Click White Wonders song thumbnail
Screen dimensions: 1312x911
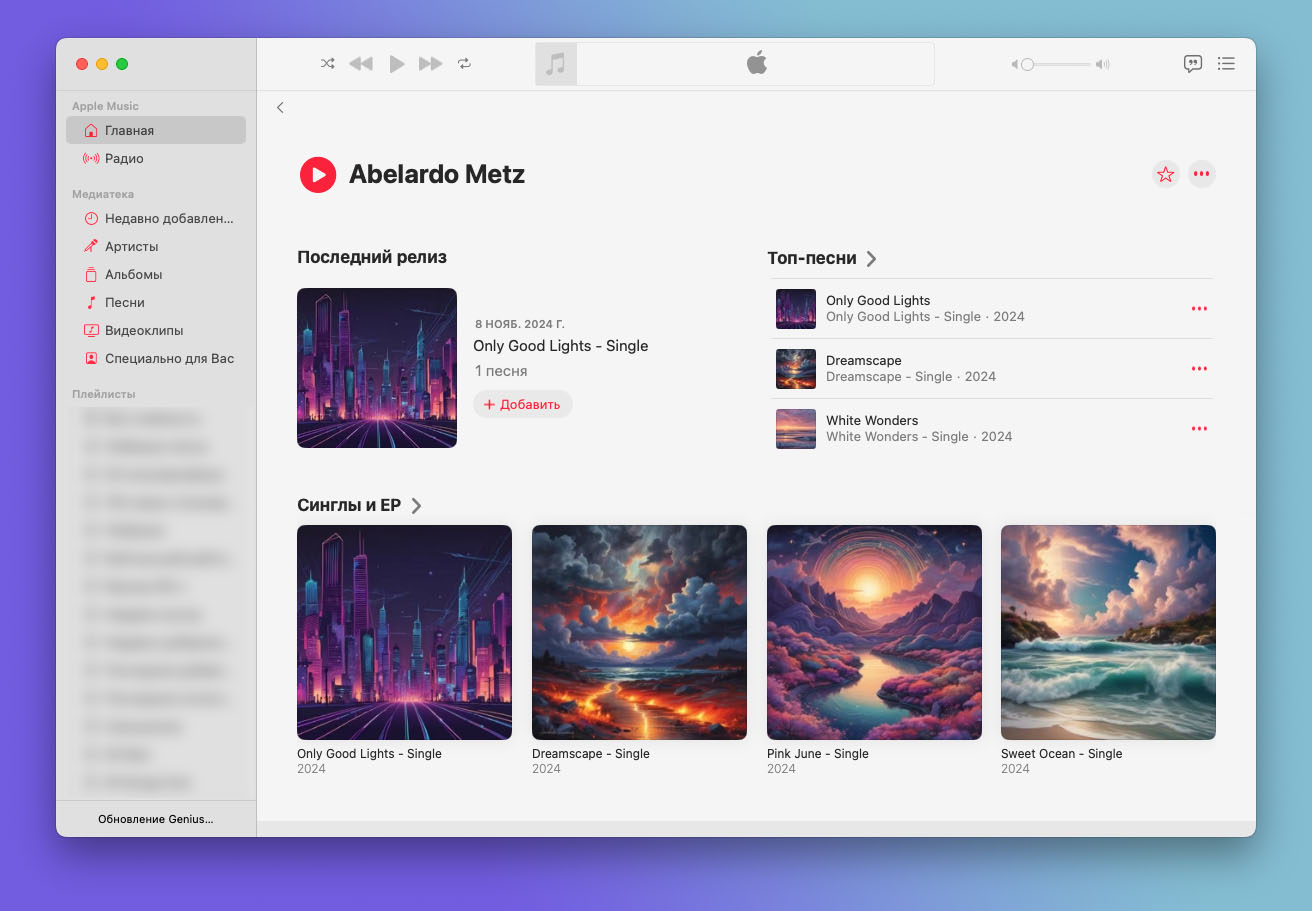796,429
